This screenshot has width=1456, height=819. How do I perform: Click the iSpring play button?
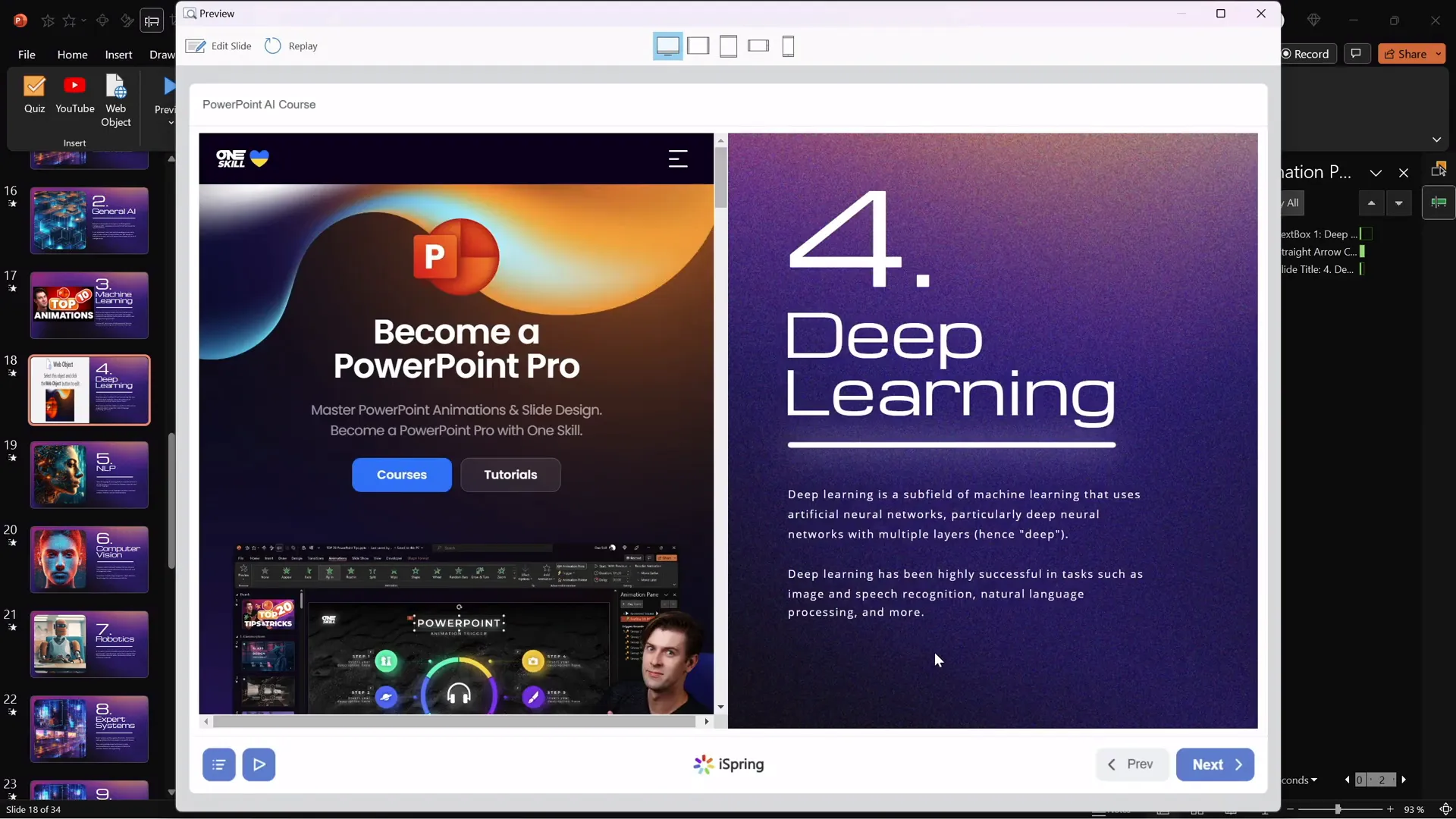tap(259, 764)
